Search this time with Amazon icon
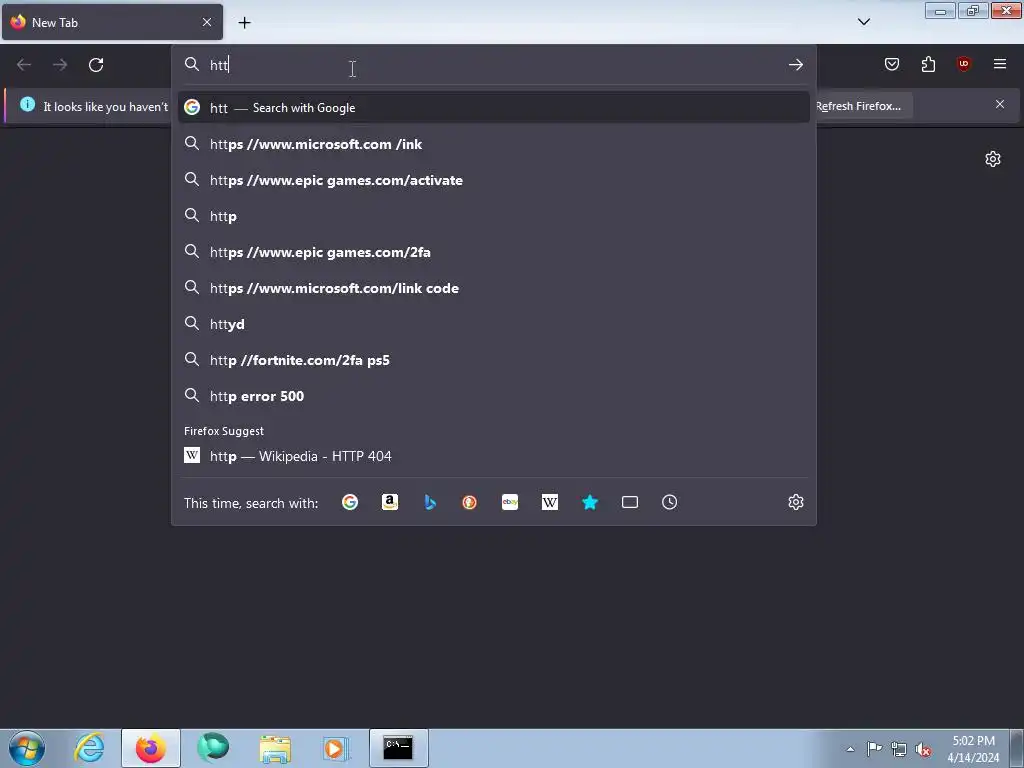 click(390, 502)
